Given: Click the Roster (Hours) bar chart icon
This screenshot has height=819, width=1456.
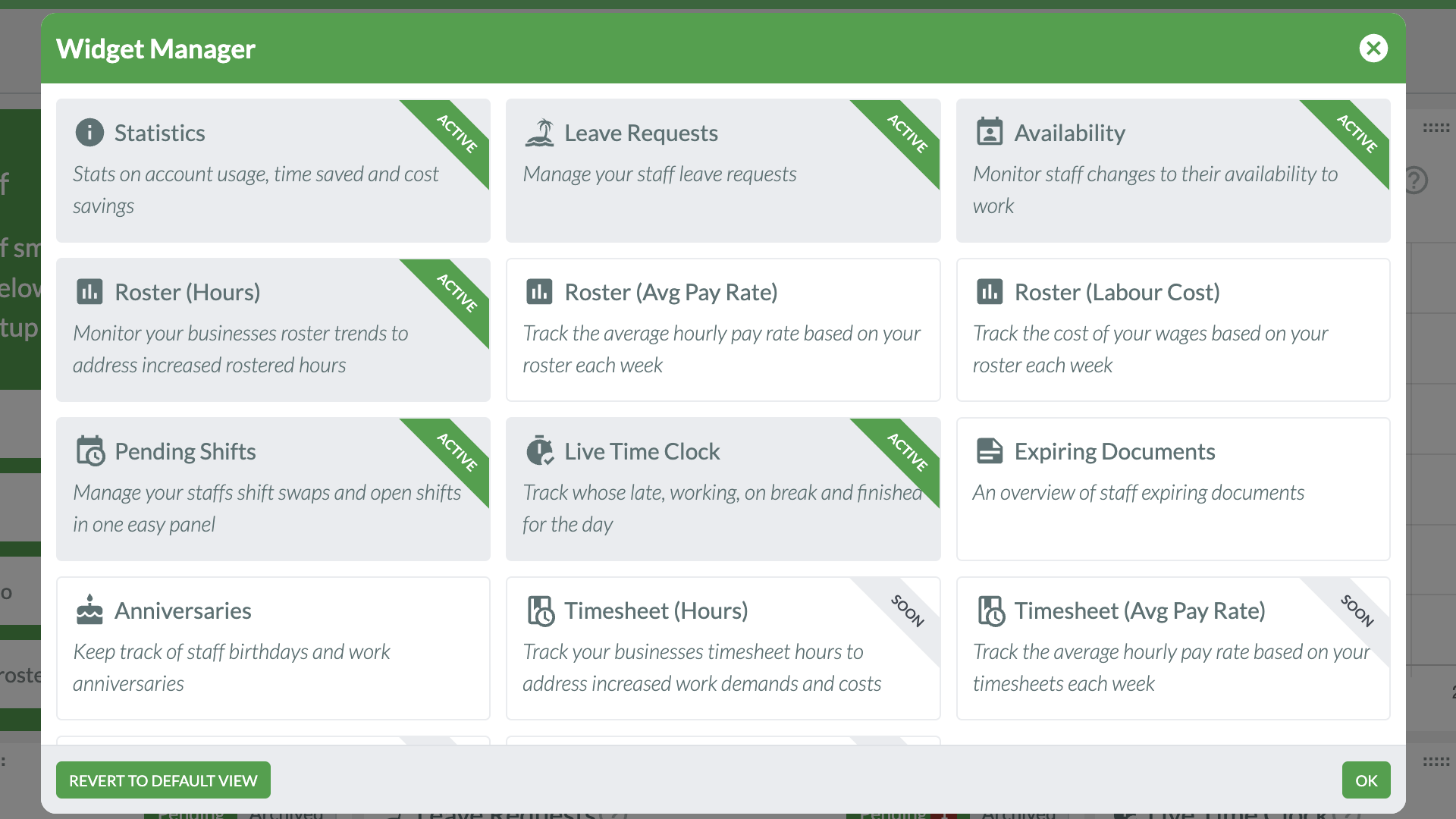Looking at the screenshot, I should (89, 292).
